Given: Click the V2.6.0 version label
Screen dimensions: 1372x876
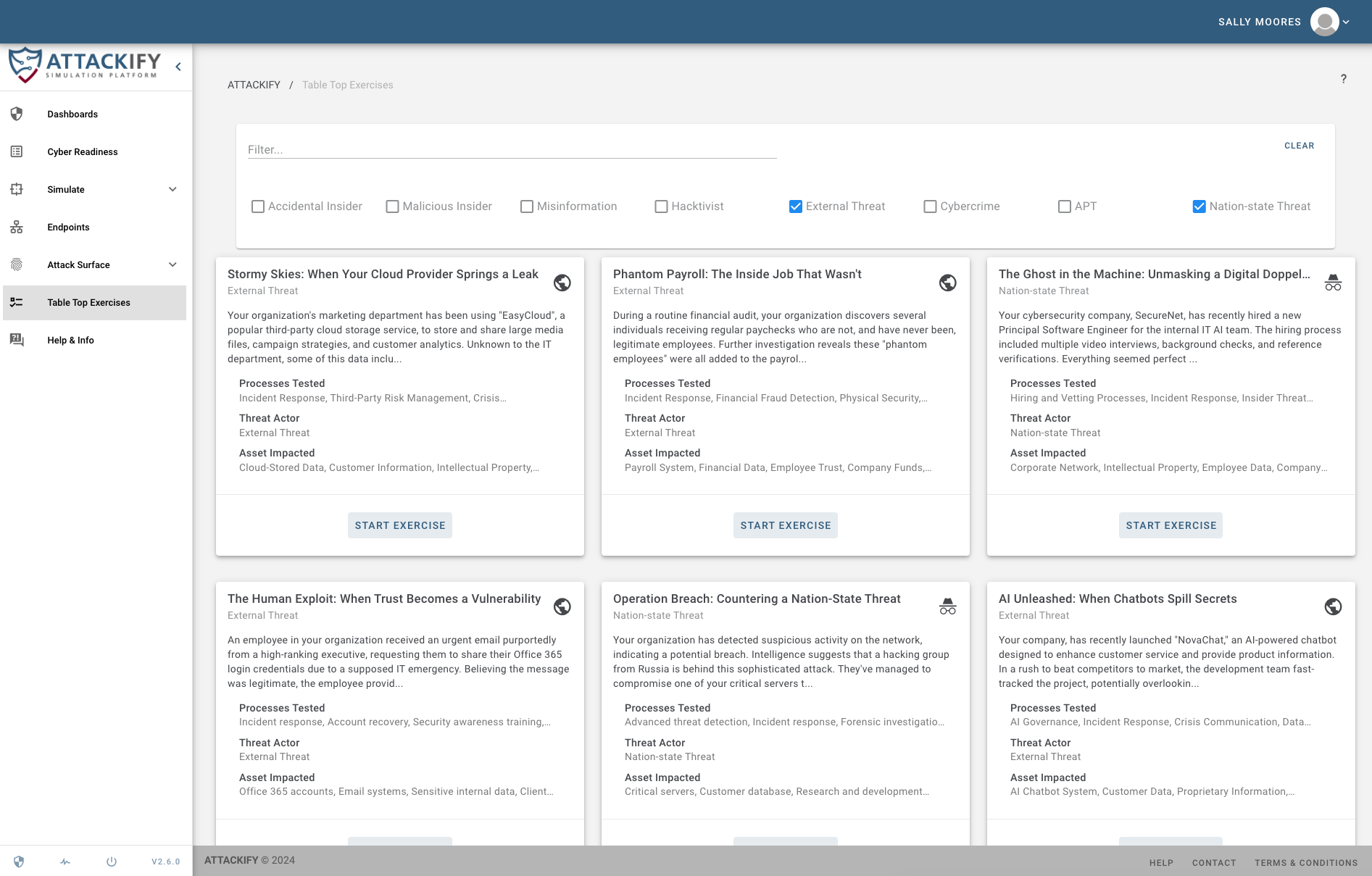Looking at the screenshot, I should pyautogui.click(x=166, y=862).
